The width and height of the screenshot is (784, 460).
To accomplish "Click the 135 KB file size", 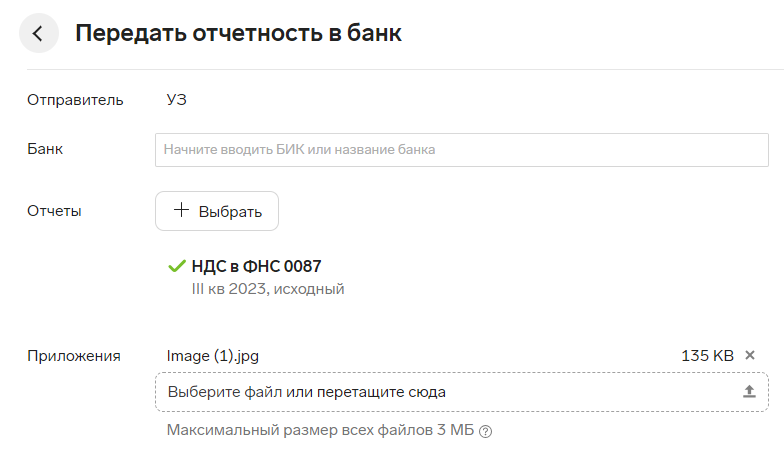I will [707, 356].
